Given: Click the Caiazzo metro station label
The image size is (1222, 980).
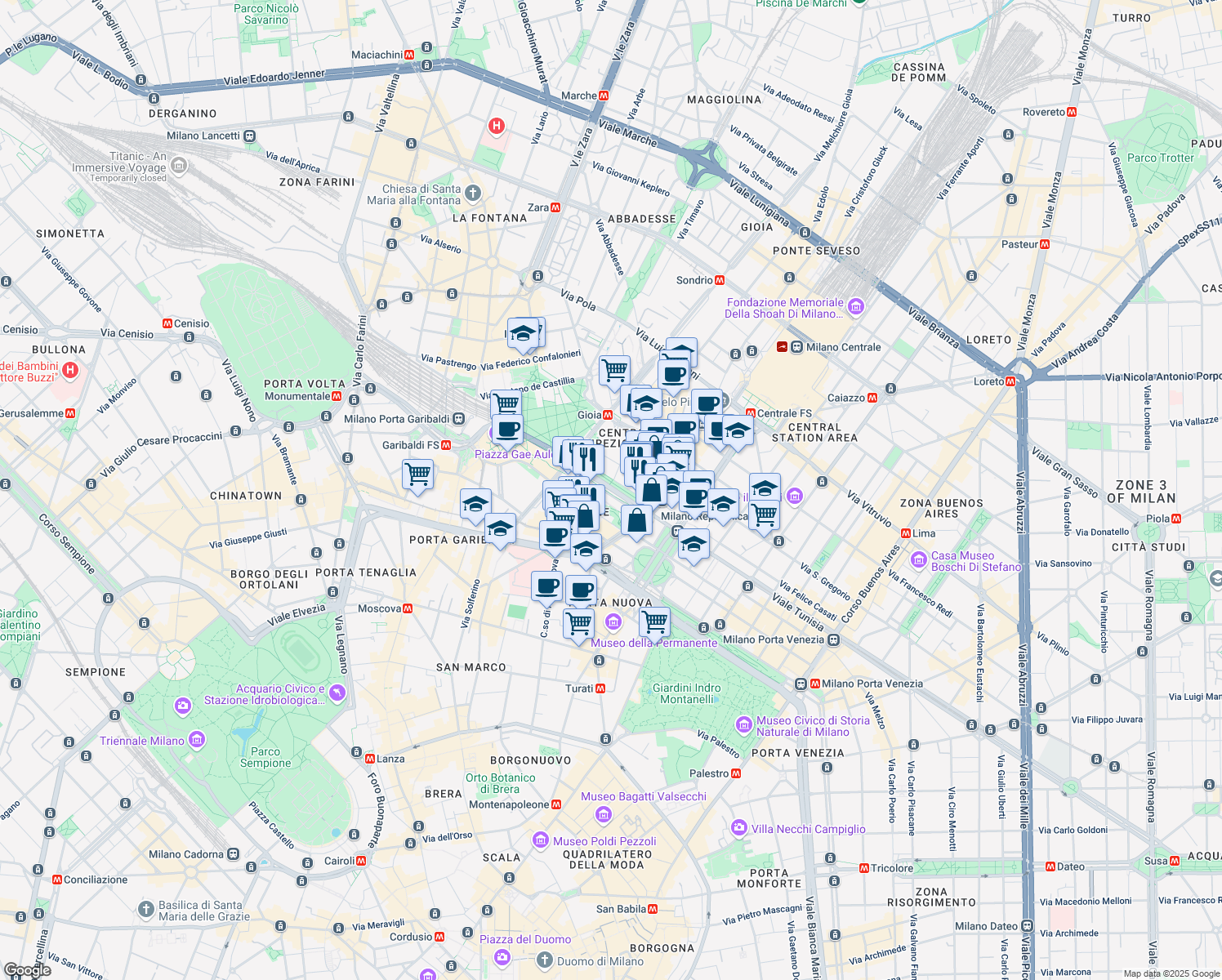Looking at the screenshot, I should point(846,398).
